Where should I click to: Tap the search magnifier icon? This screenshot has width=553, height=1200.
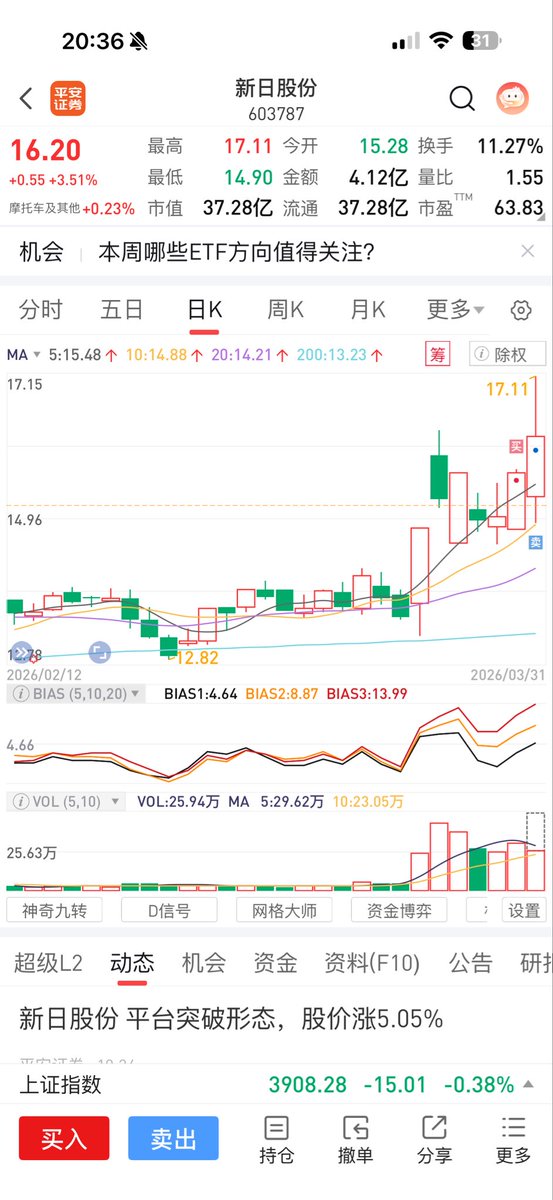[462, 98]
